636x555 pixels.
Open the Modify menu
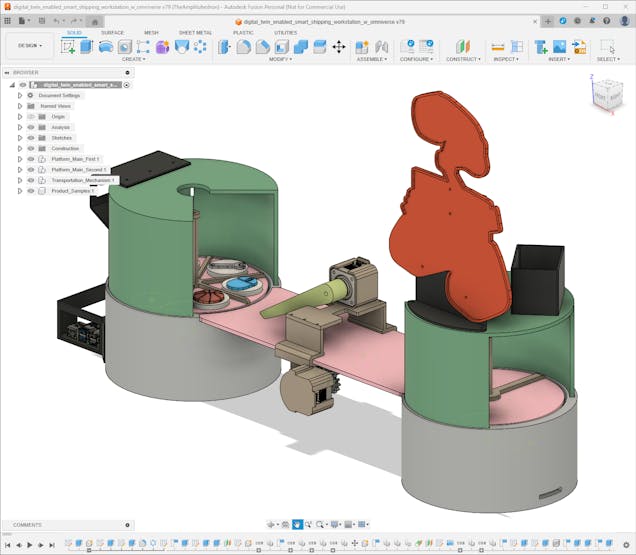click(x=282, y=60)
